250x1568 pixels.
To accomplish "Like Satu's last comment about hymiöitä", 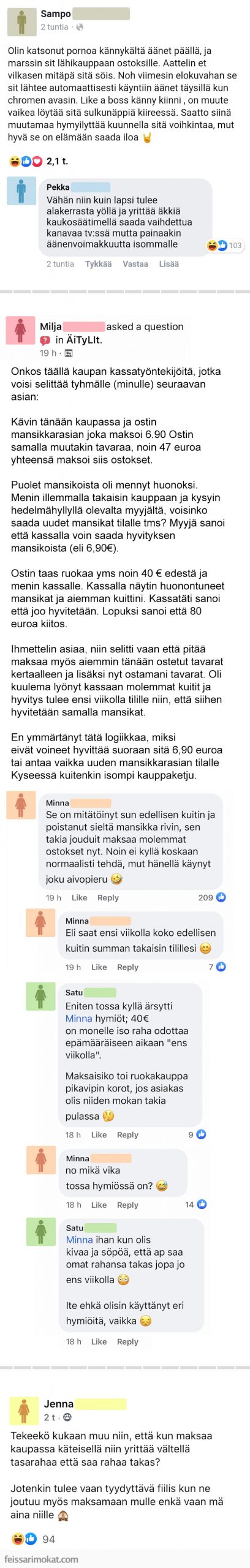I will pyautogui.click(x=99, y=1341).
